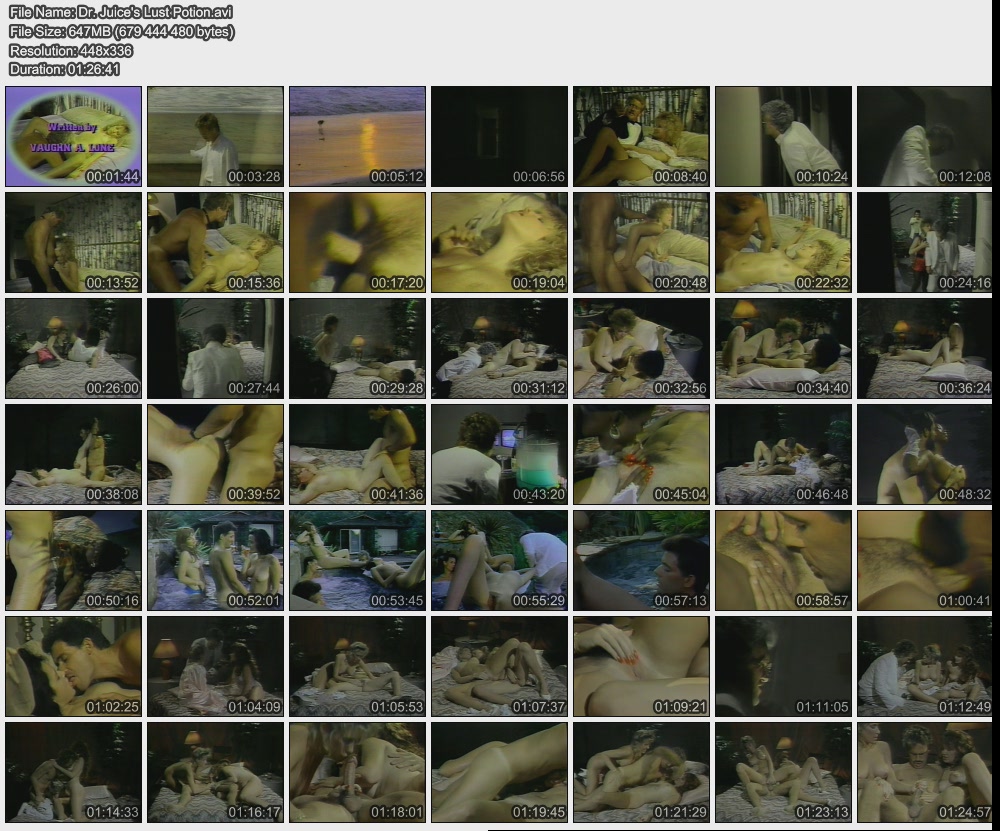Click the frame at 00:12:08
The image size is (1000, 831).
pos(925,136)
